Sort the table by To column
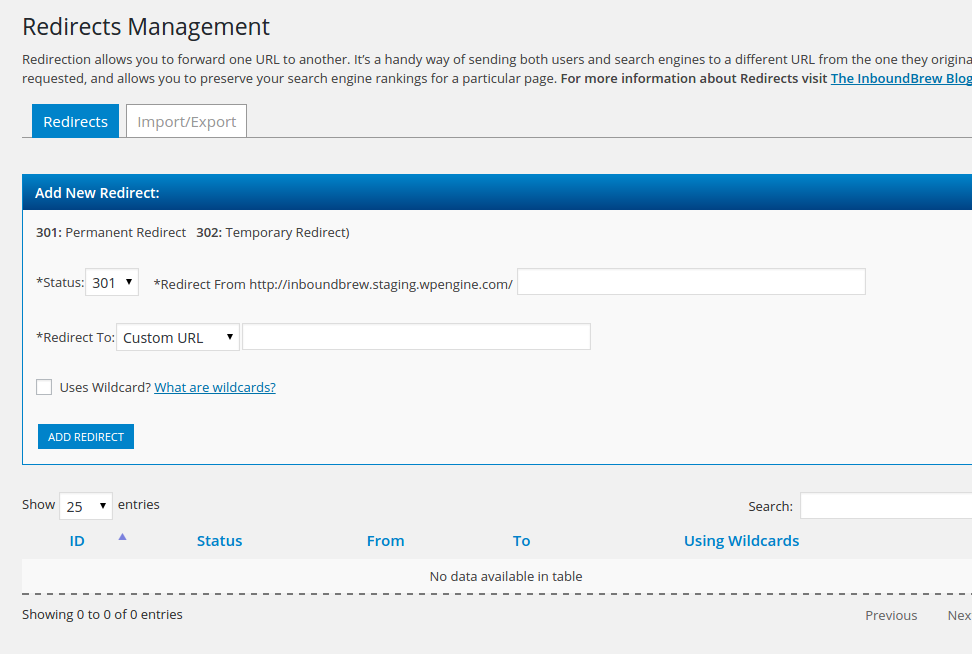The image size is (972, 654). pyautogui.click(x=521, y=541)
